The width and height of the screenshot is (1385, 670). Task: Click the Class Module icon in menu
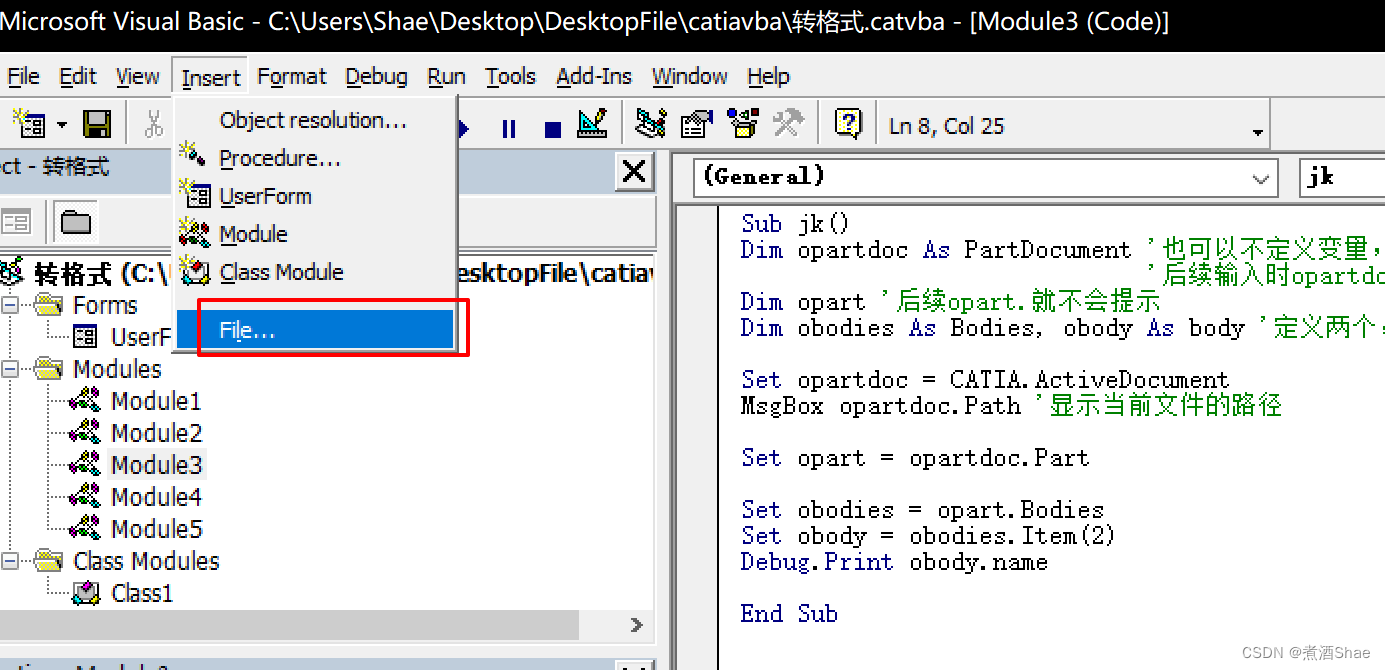194,272
